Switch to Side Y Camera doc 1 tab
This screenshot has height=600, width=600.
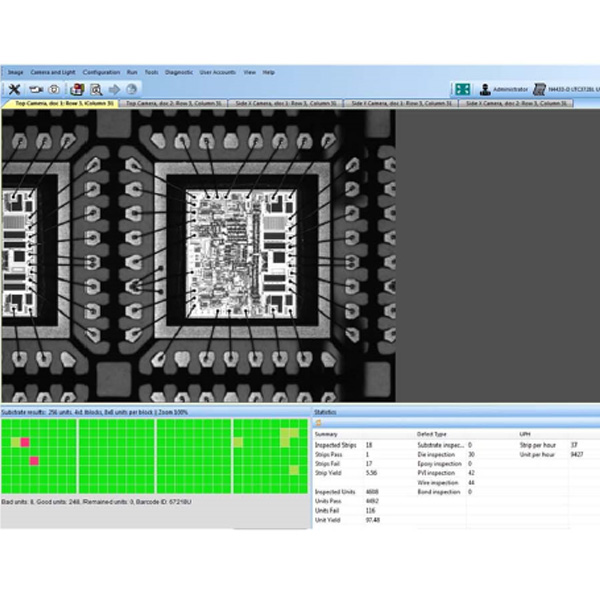point(401,103)
